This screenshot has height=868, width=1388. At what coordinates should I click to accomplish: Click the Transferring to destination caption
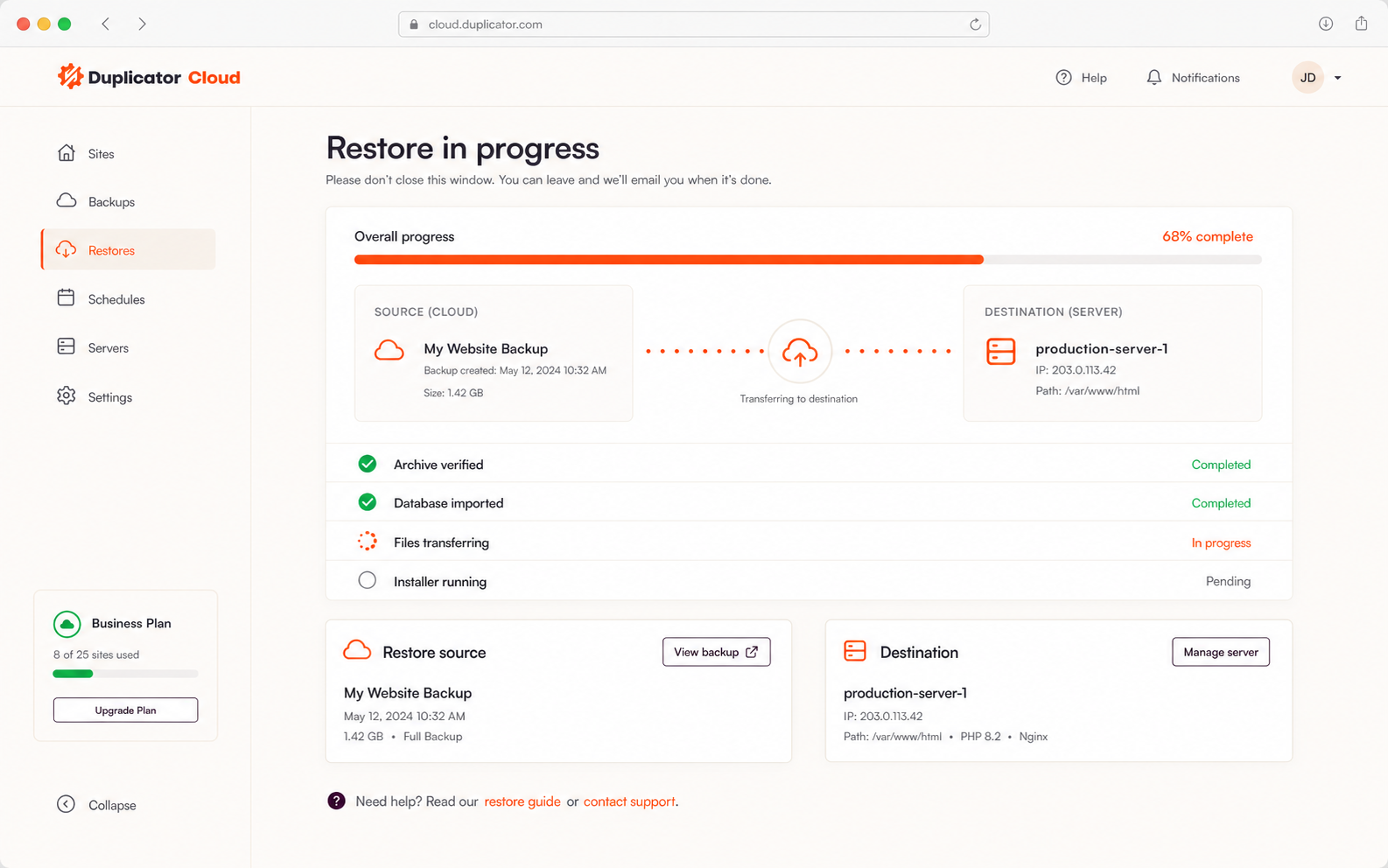point(798,398)
